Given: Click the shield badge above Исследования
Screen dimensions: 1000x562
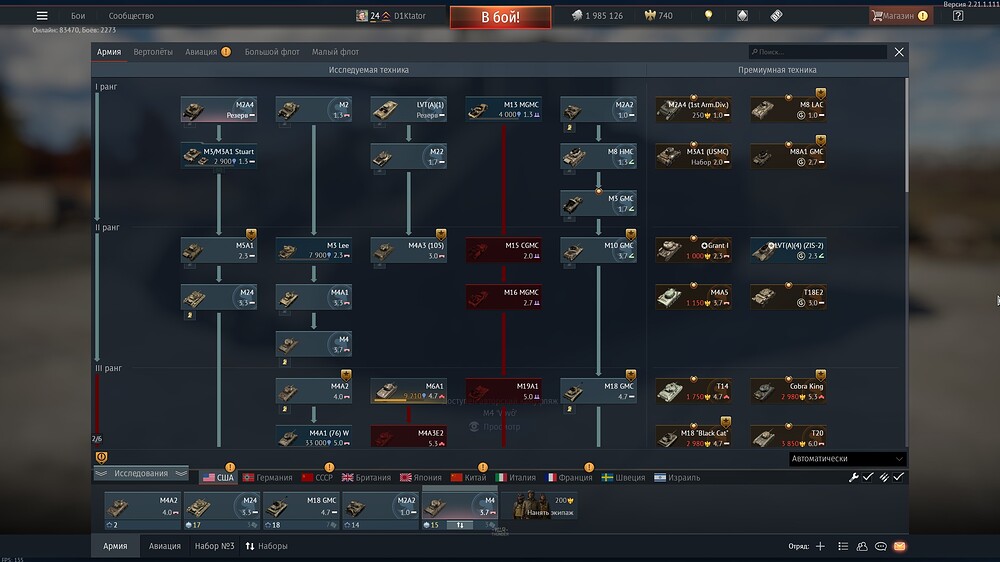Looking at the screenshot, I should 101,457.
